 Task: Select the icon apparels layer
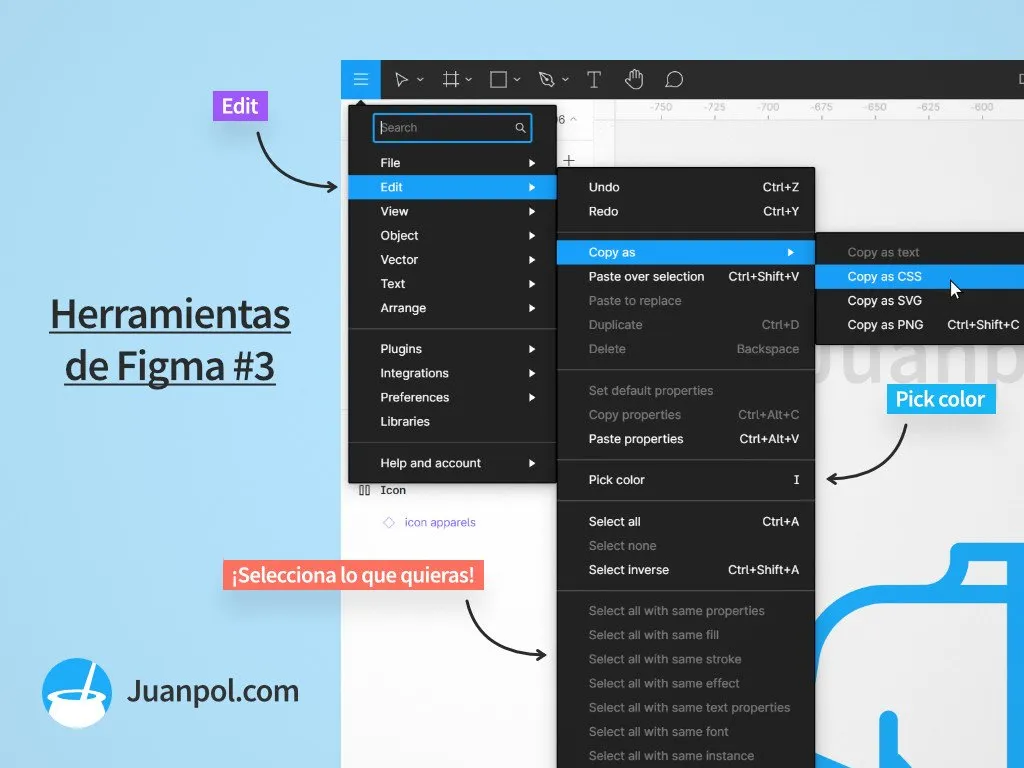click(440, 522)
